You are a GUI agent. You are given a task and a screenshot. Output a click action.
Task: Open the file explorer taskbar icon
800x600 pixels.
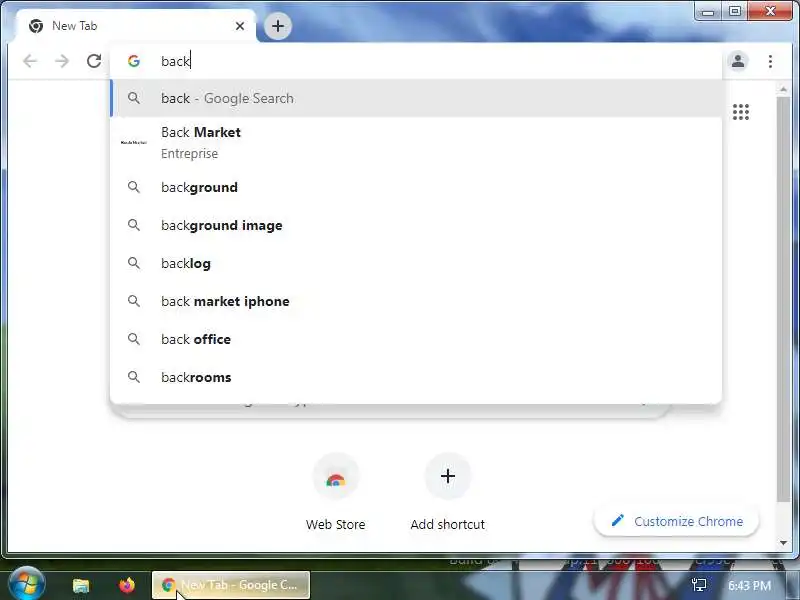pyautogui.click(x=81, y=585)
